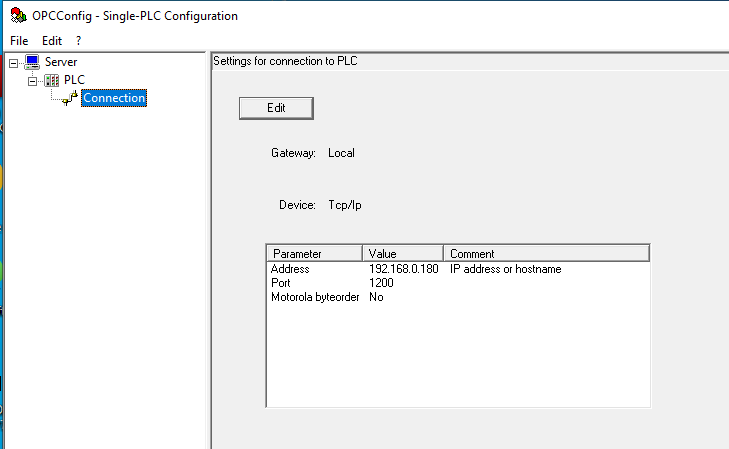Click the Server computer icon in tree
The height and width of the screenshot is (449, 729).
[x=32, y=62]
